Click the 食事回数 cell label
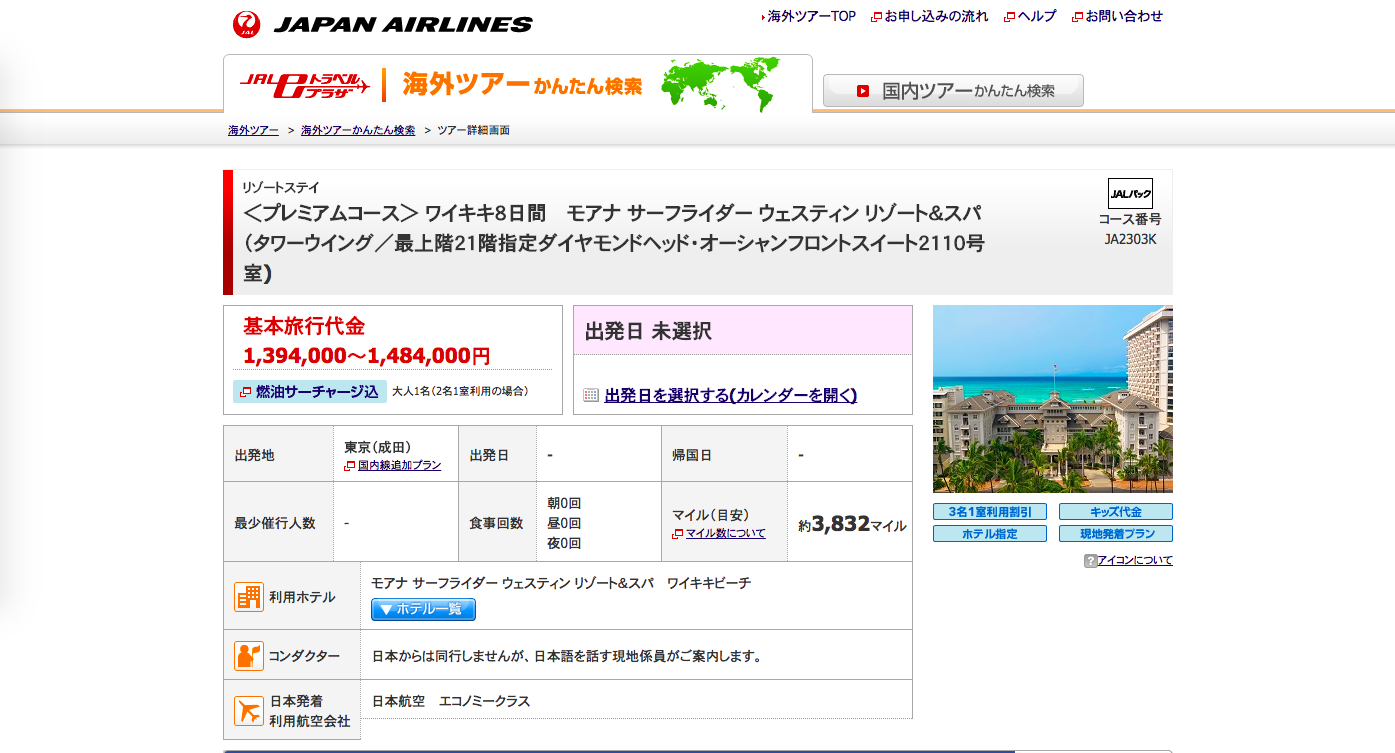 tap(496, 523)
